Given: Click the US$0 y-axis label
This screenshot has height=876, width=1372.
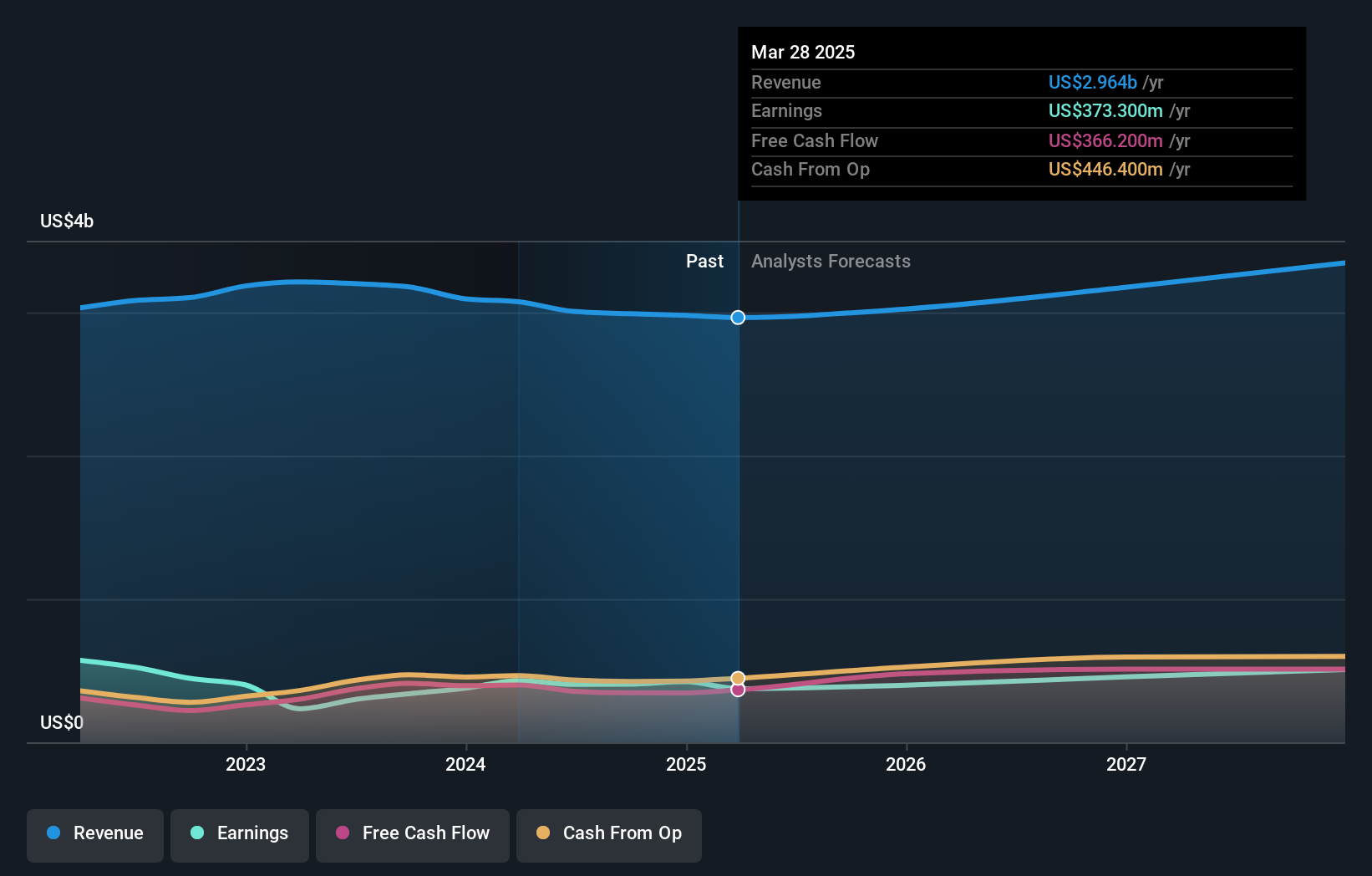Looking at the screenshot, I should (x=62, y=722).
